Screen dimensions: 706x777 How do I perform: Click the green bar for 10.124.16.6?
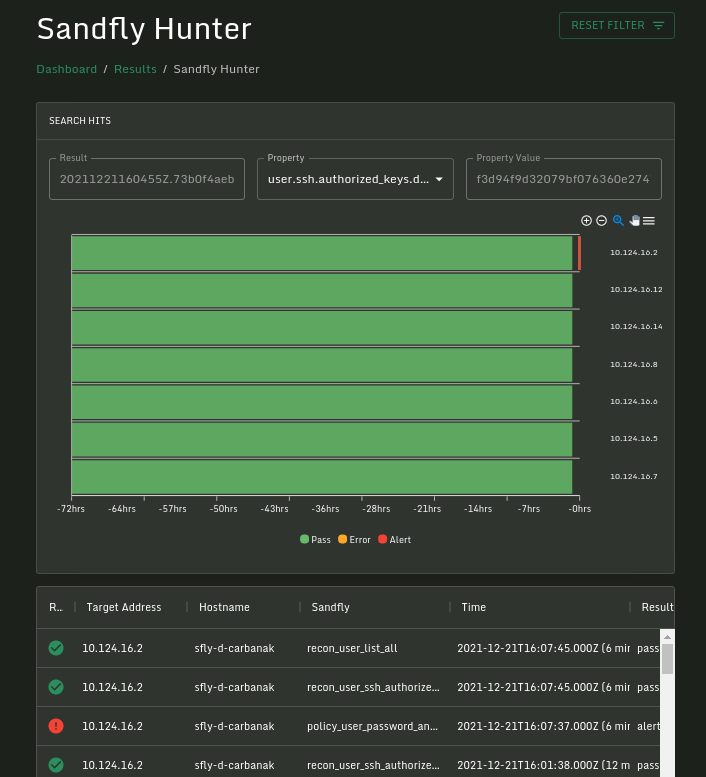click(x=322, y=402)
